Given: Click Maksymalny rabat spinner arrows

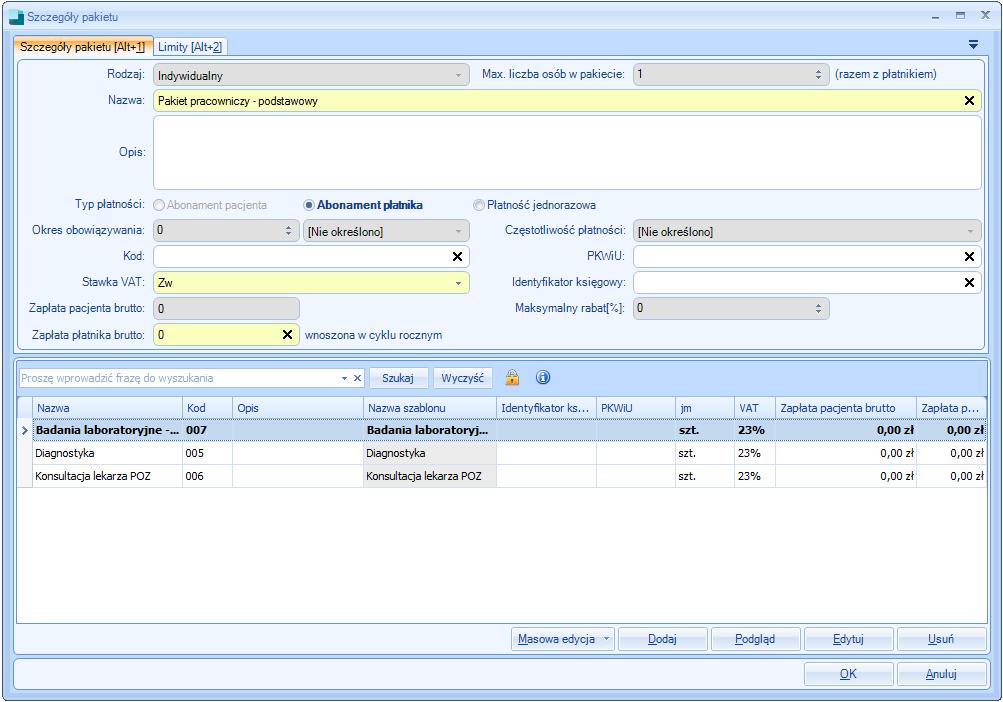Looking at the screenshot, I should pos(818,308).
